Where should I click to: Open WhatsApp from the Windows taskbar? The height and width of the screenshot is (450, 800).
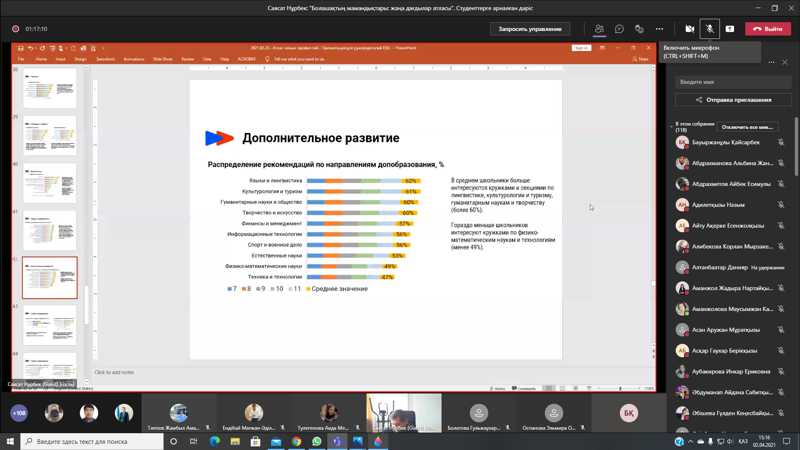point(317,441)
